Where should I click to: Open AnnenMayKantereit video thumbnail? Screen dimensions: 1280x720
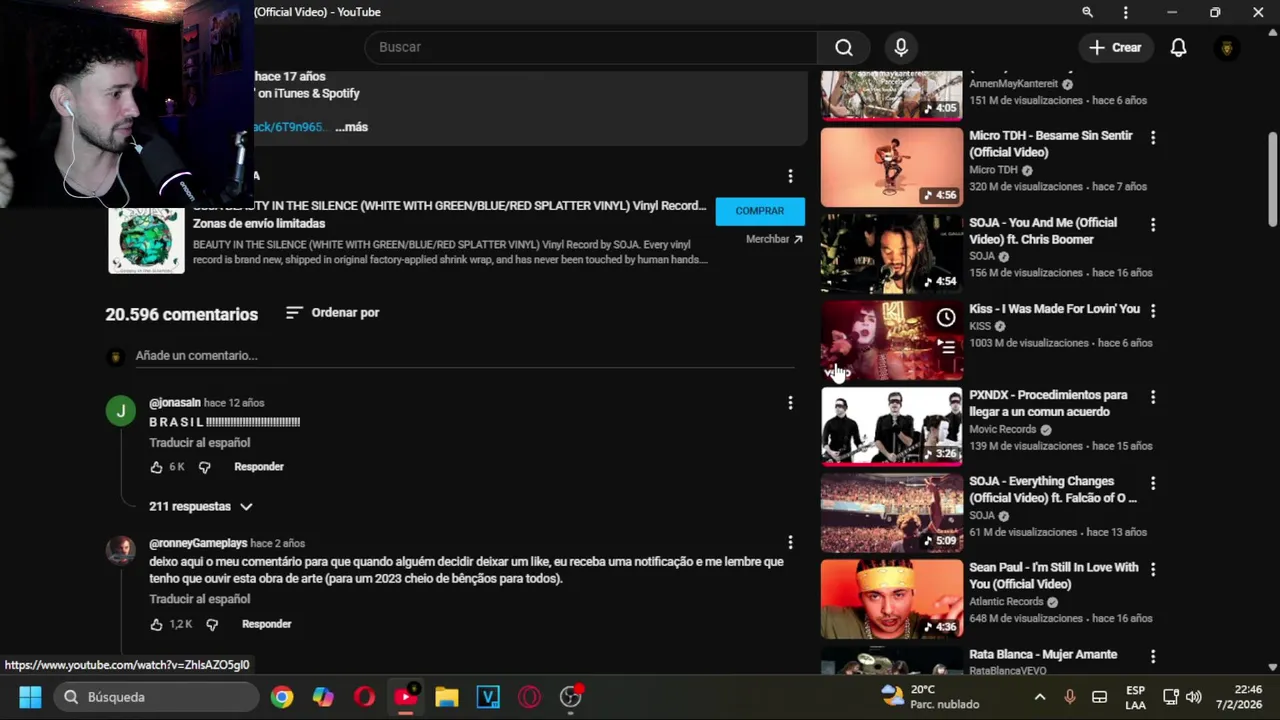click(892, 94)
